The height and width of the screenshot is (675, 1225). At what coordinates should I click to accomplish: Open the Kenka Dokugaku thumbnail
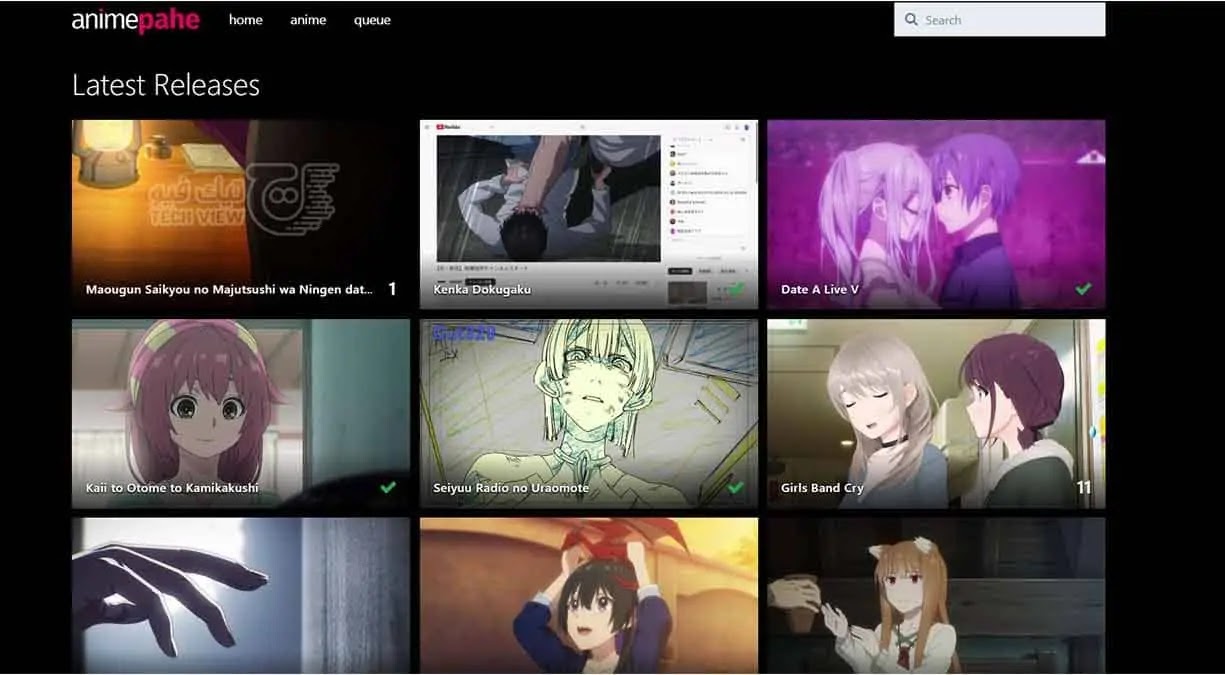[588, 214]
